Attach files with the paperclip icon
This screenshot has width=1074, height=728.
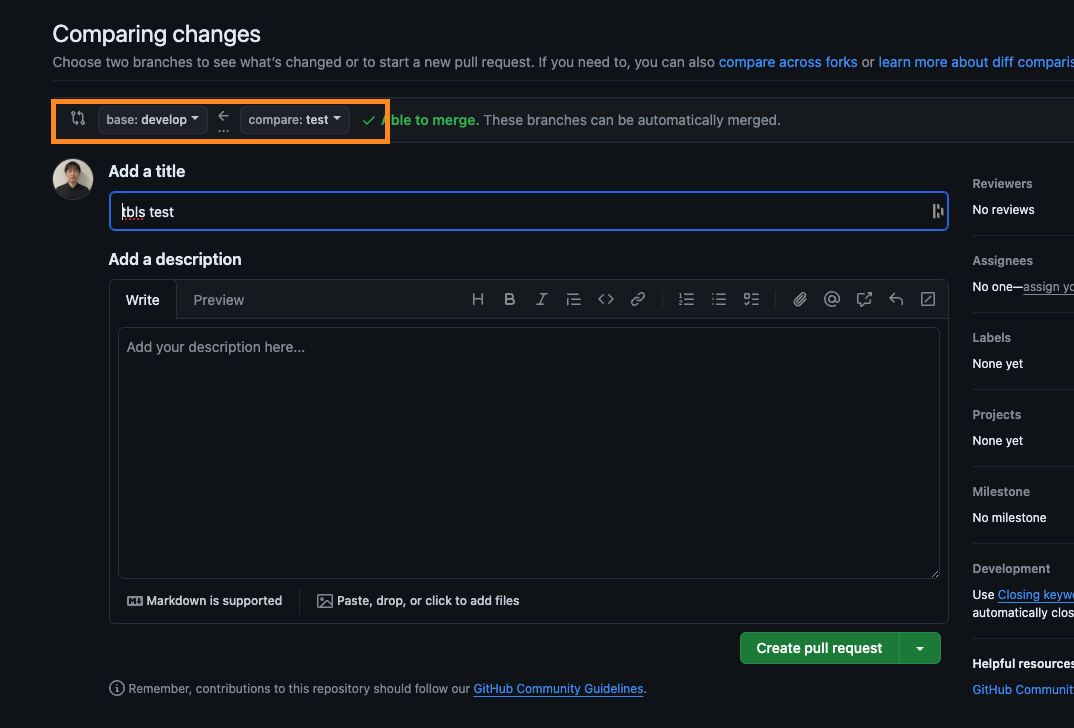point(799,299)
